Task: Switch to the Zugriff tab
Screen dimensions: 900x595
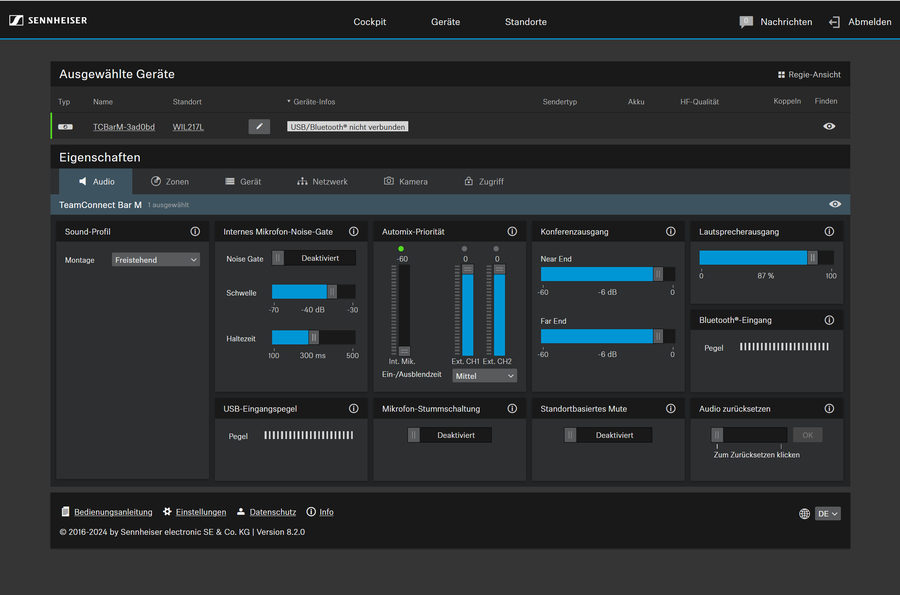Action: 484,181
